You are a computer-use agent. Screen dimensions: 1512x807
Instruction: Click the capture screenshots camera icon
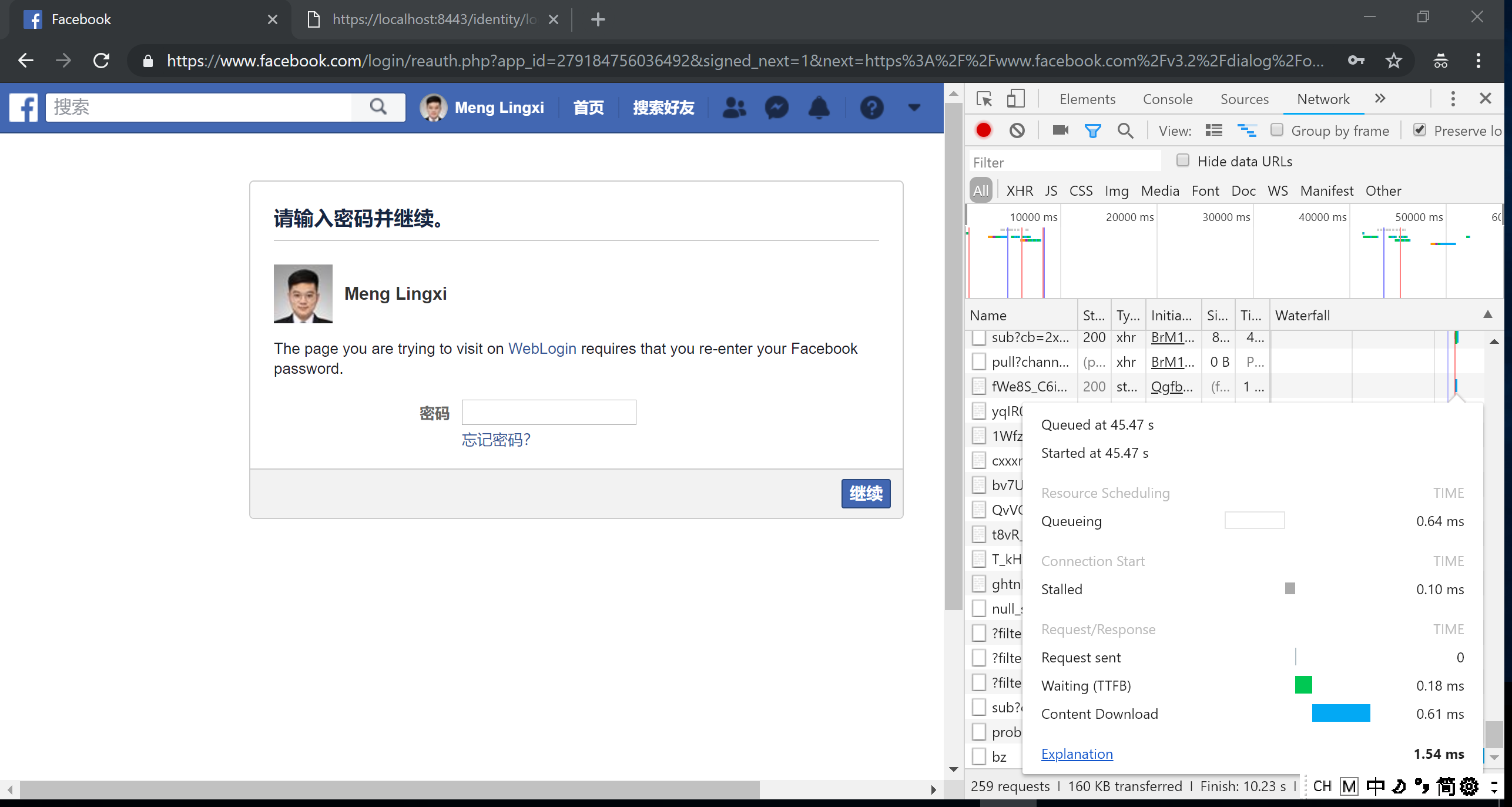(1060, 130)
